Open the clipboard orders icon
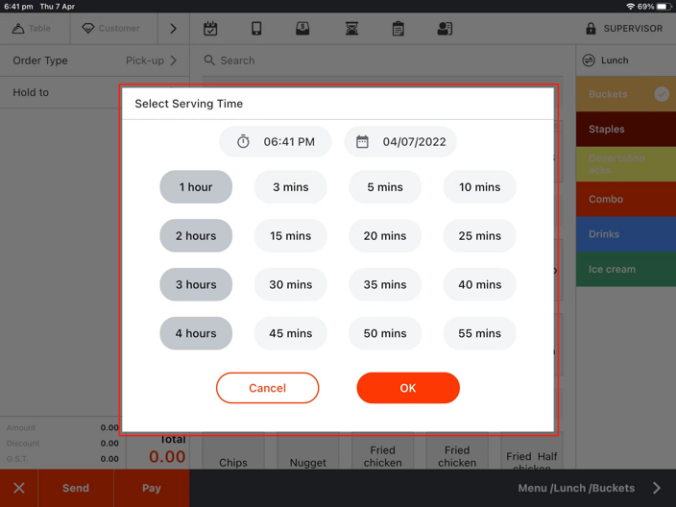The height and width of the screenshot is (507, 676). coord(398,29)
